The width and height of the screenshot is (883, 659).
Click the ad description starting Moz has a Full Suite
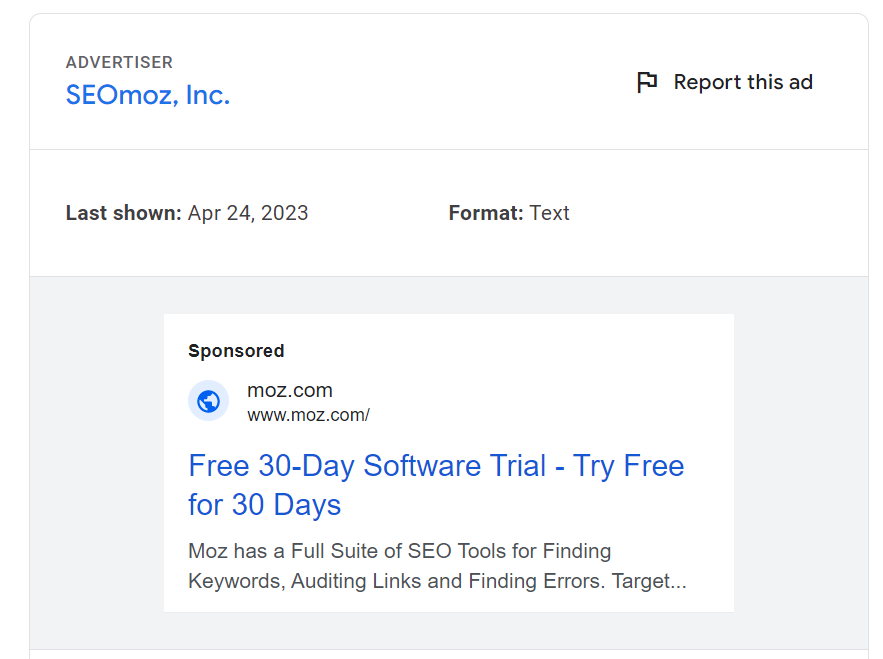437,566
